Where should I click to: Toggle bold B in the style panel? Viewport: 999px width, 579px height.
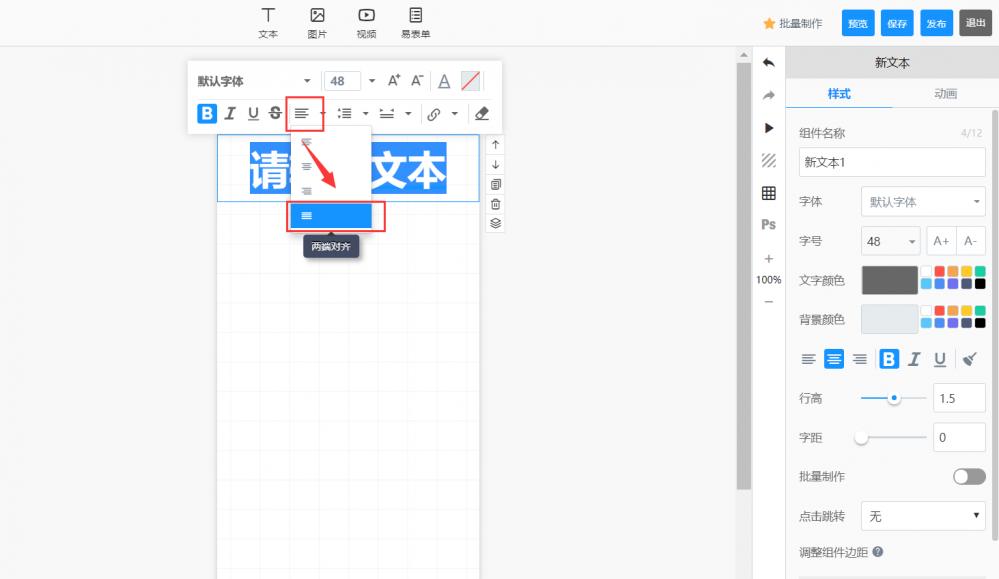(x=889, y=359)
